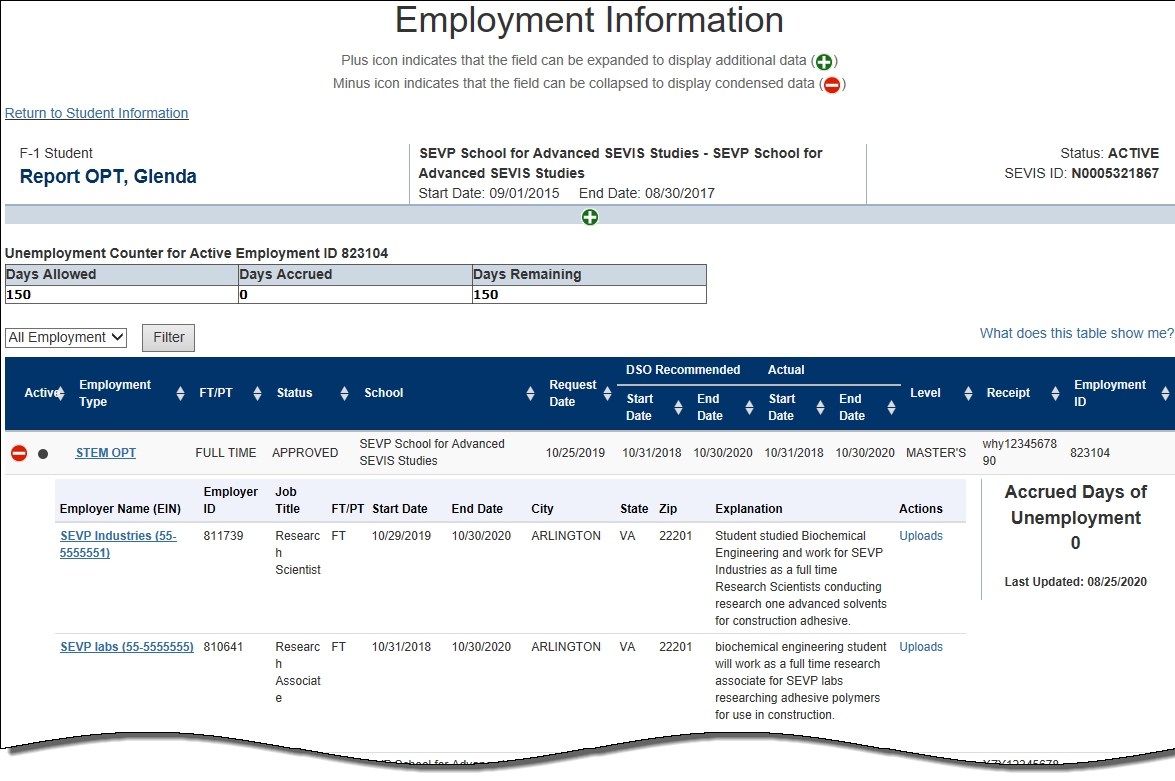Click the 0 value under Days Accrued
Image resolution: width=1175 pixels, height=781 pixels.
[x=244, y=295]
